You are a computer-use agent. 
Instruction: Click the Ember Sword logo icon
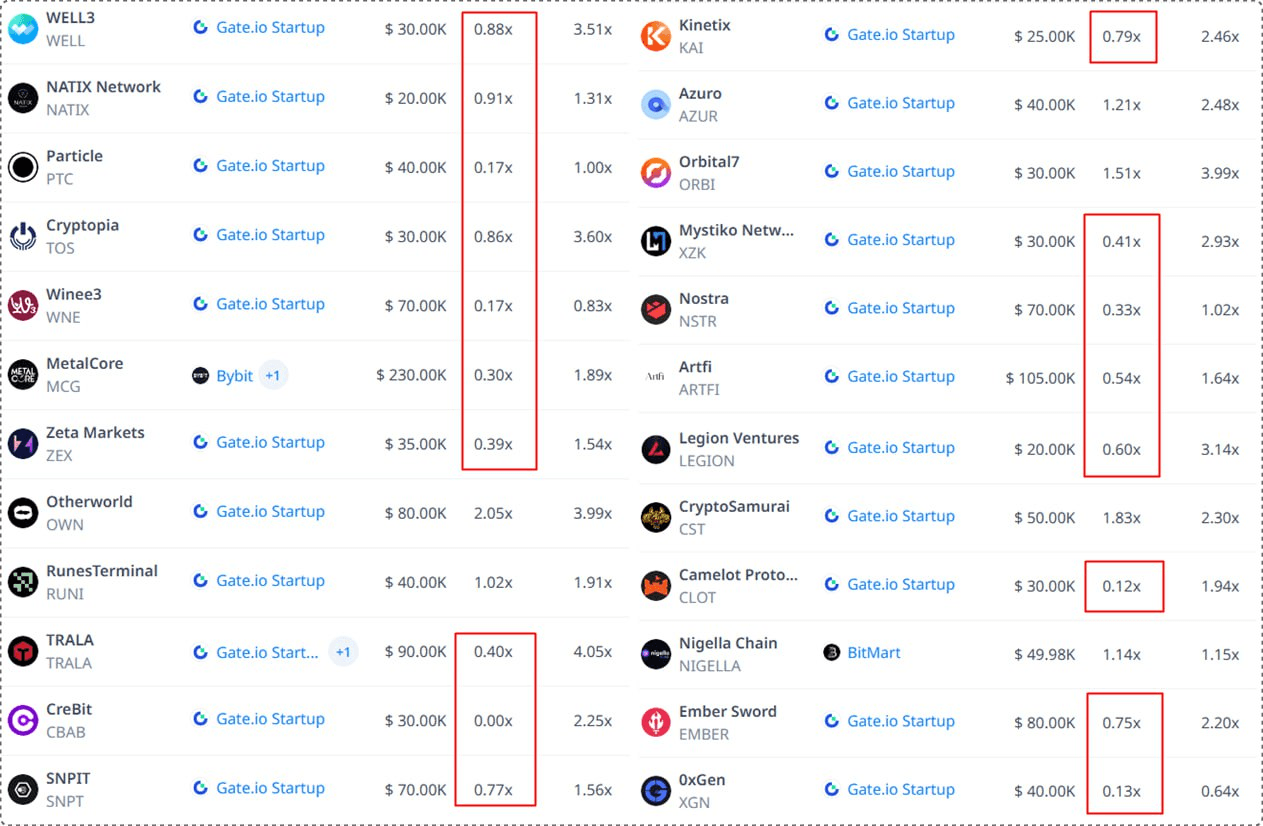coord(656,722)
